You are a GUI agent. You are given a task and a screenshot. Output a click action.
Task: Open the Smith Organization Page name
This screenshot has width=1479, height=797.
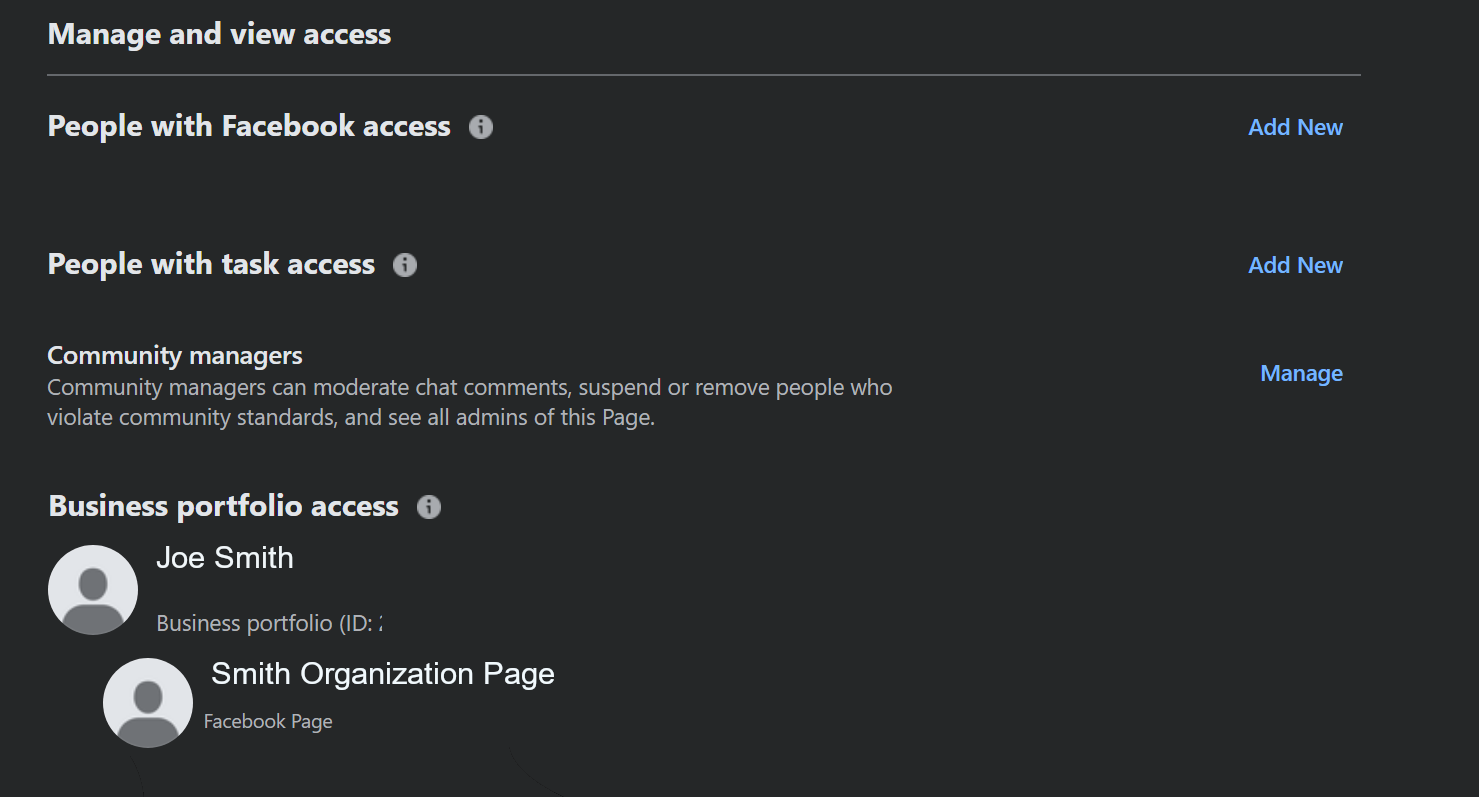382,674
